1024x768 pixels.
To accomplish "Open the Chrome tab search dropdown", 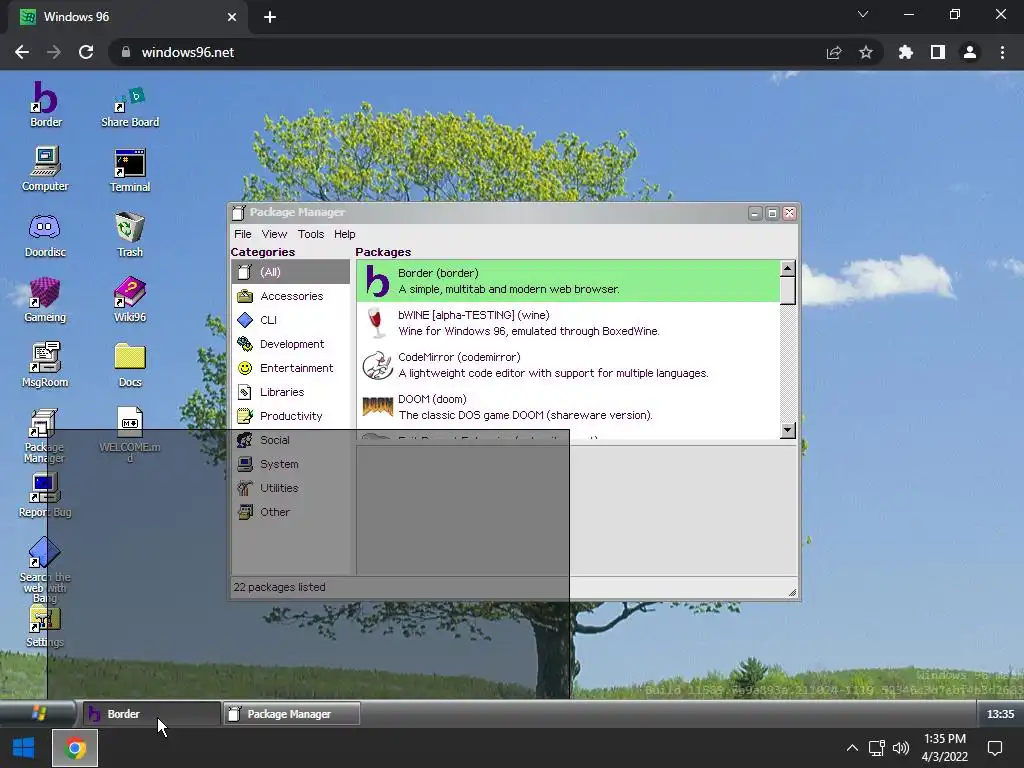I will (x=863, y=14).
